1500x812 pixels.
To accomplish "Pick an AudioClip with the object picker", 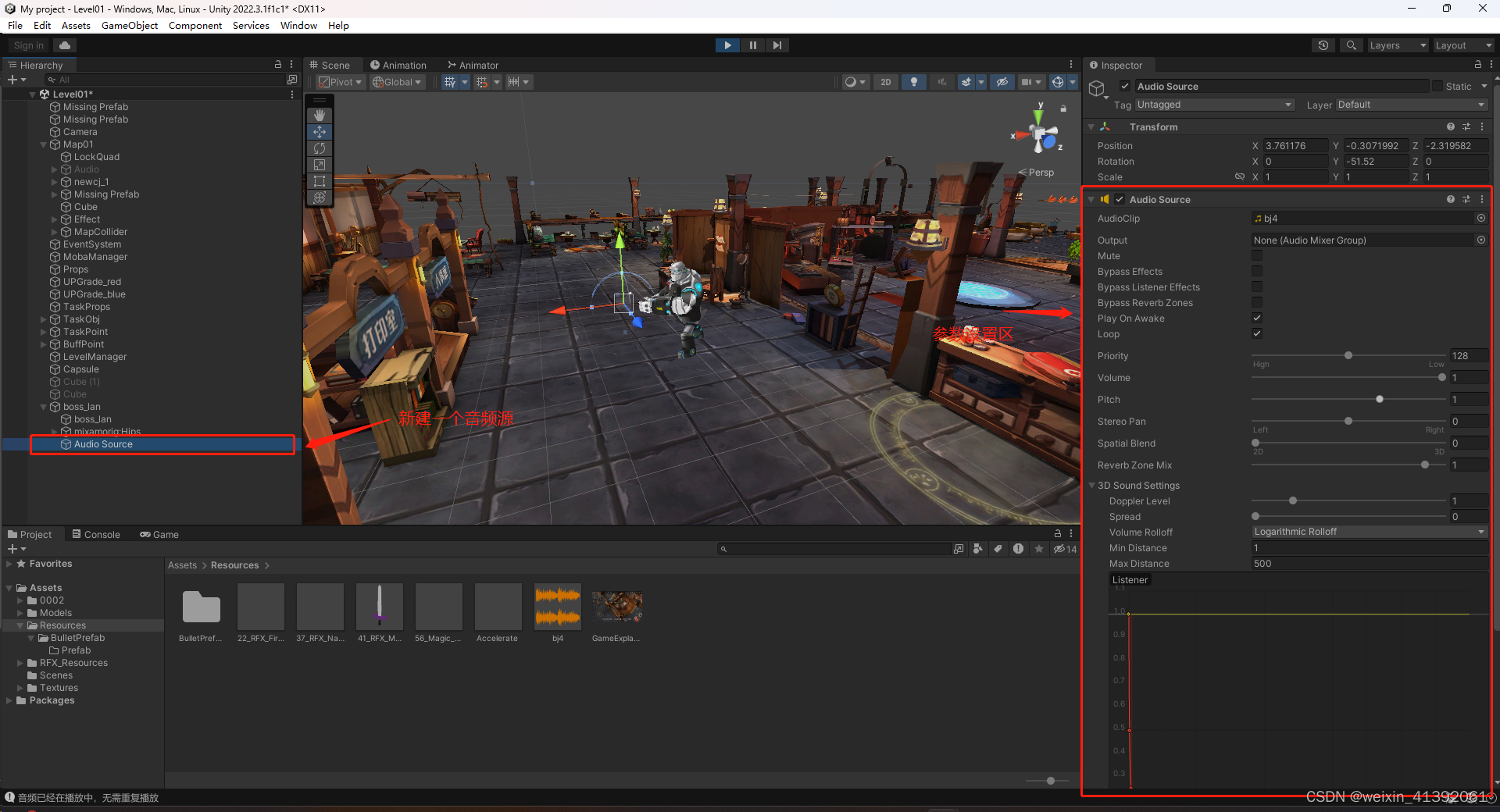I will [1480, 219].
